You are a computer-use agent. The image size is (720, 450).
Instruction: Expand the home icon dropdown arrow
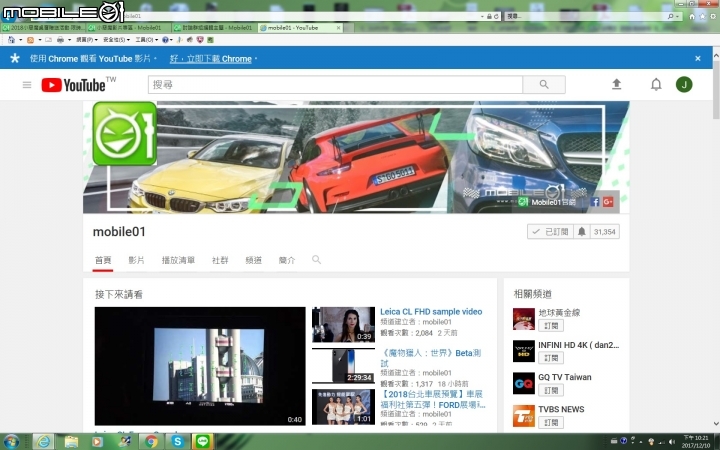[21, 40]
